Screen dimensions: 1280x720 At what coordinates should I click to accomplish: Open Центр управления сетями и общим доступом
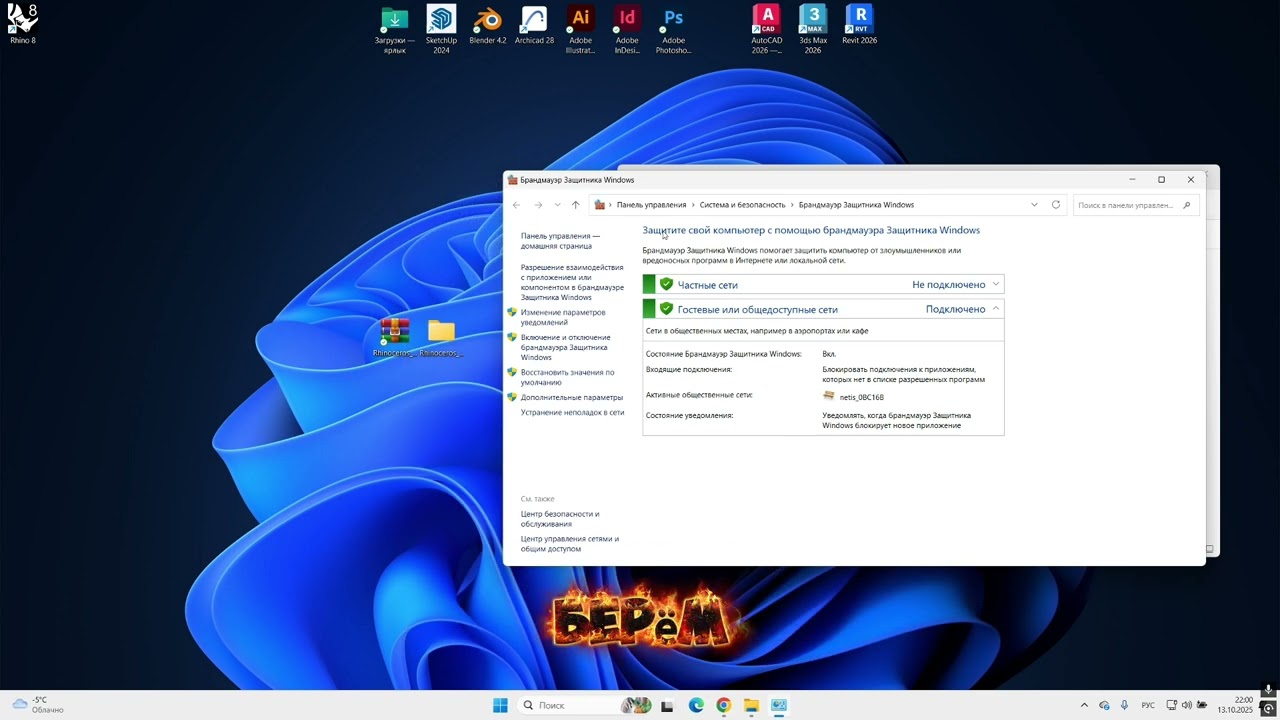coord(569,544)
